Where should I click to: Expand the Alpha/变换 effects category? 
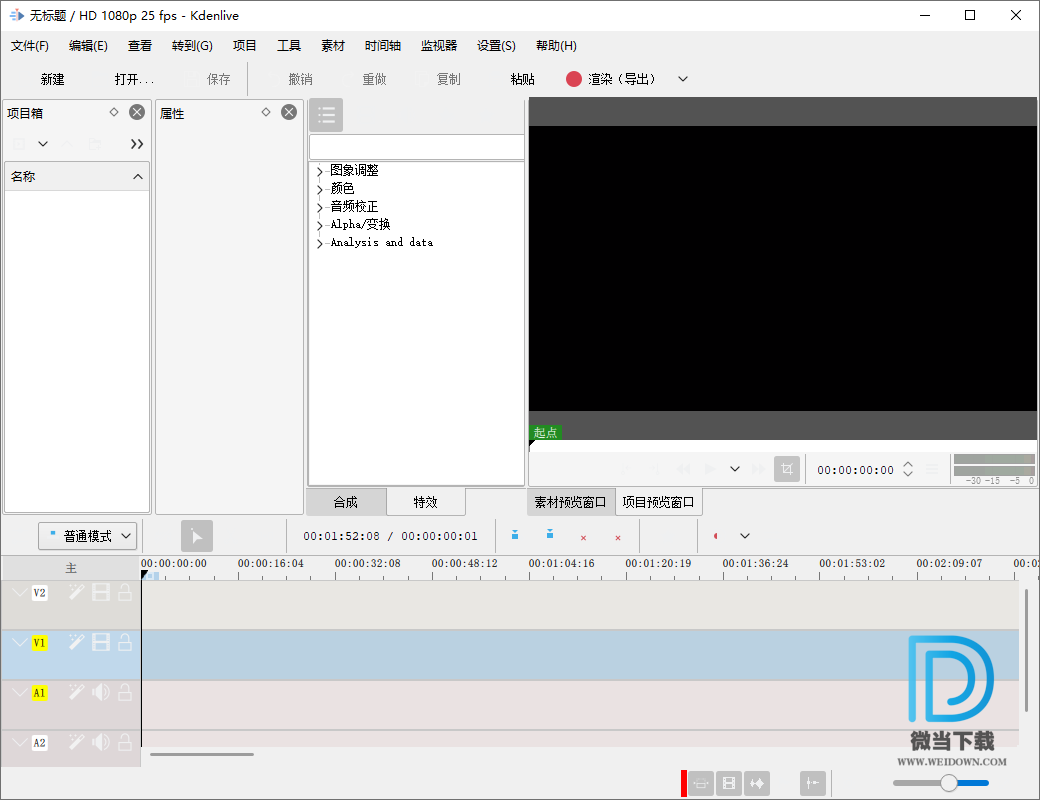(320, 225)
